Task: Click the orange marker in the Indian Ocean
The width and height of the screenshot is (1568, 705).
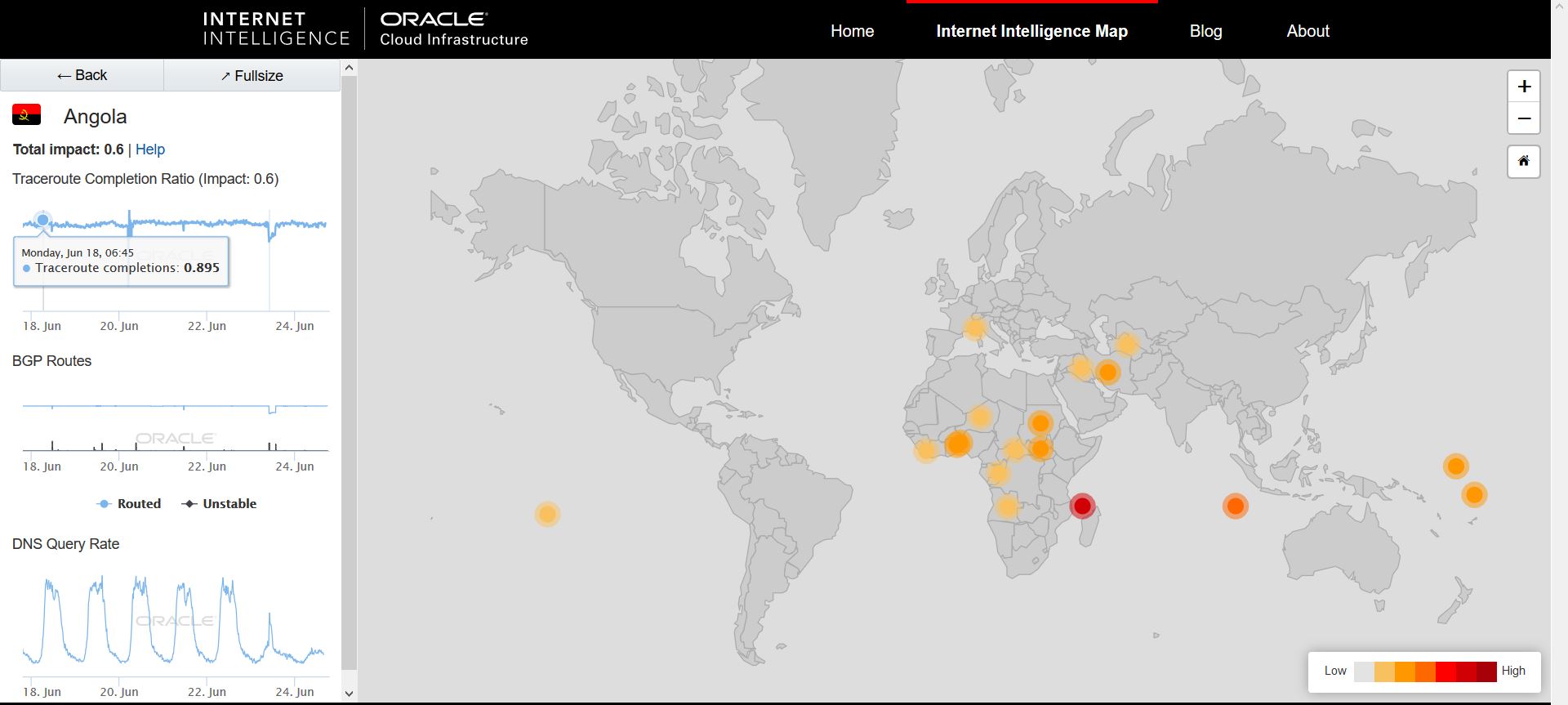Action: [x=1235, y=506]
